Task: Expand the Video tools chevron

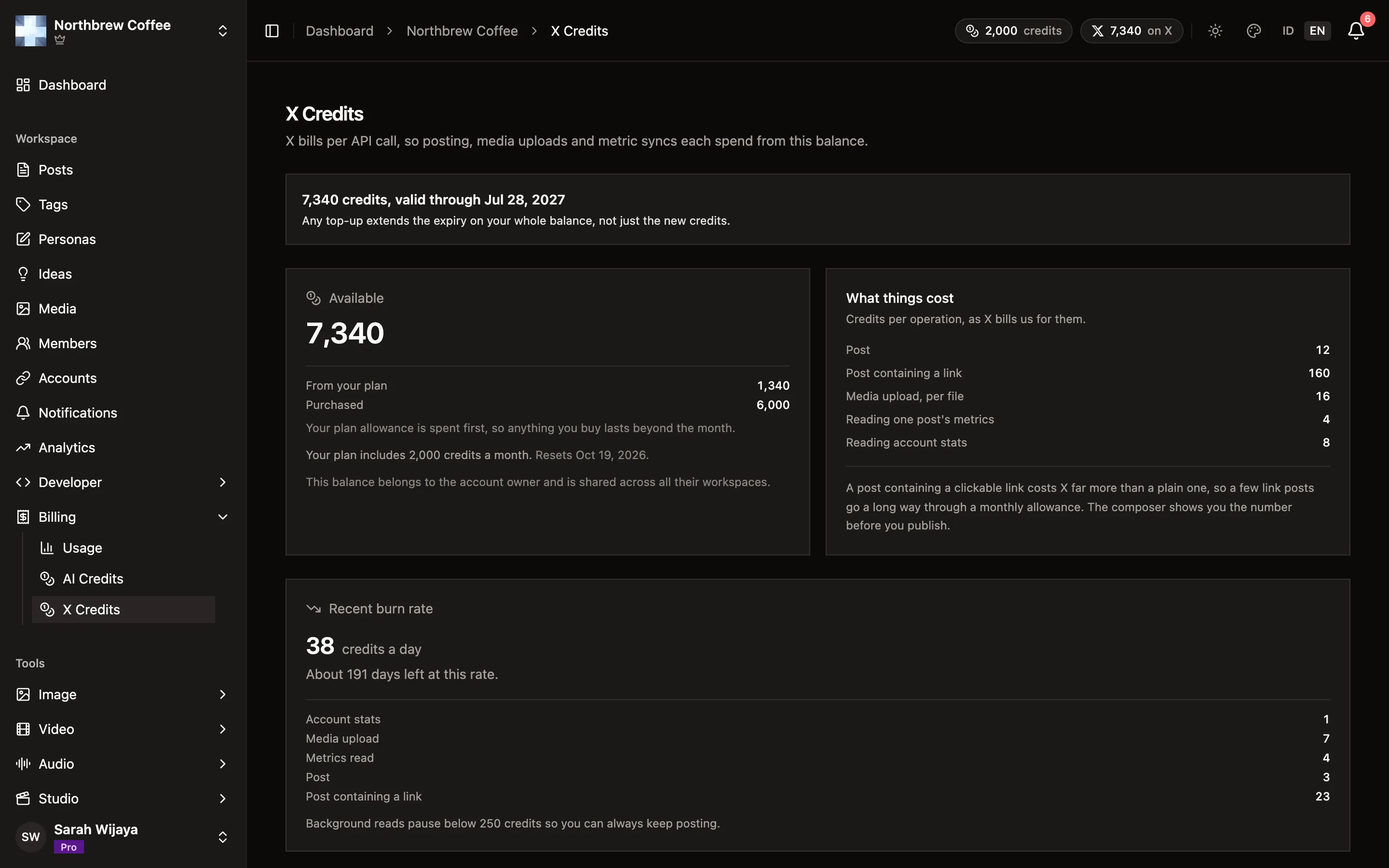Action: pyautogui.click(x=223, y=729)
